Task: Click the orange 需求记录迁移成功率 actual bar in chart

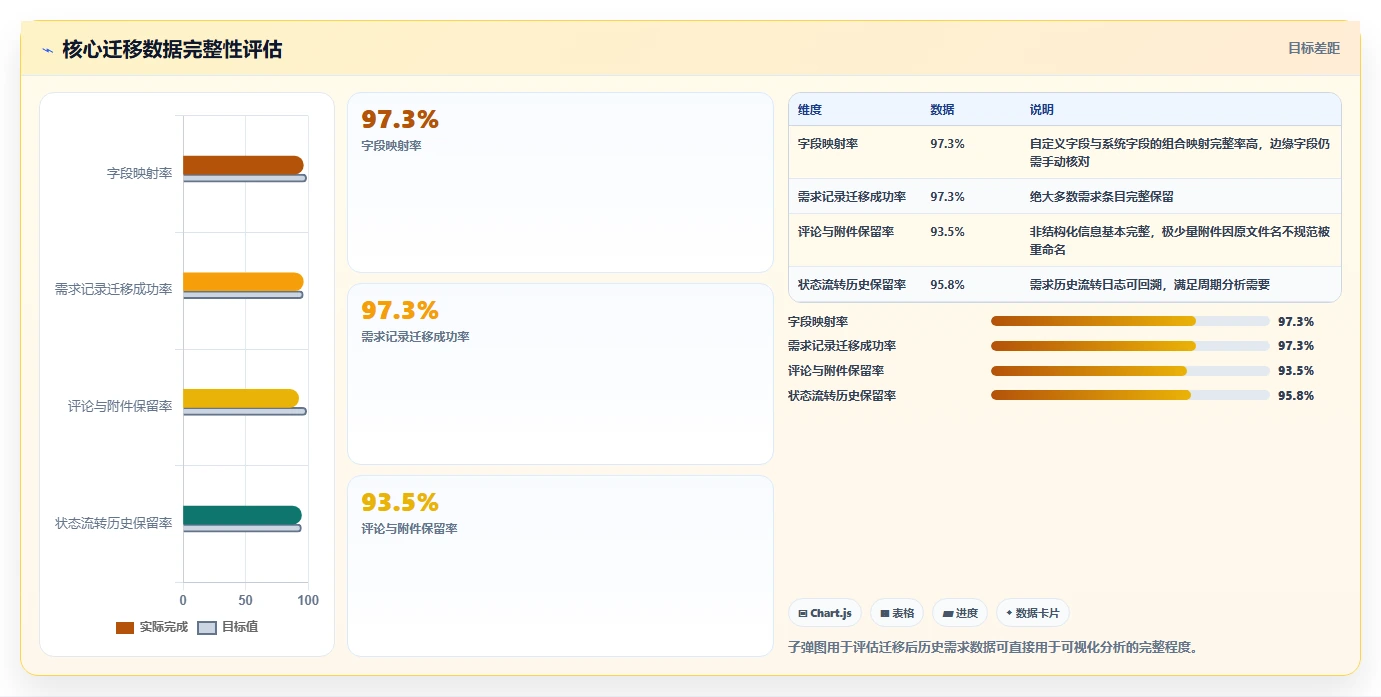Action: [243, 282]
